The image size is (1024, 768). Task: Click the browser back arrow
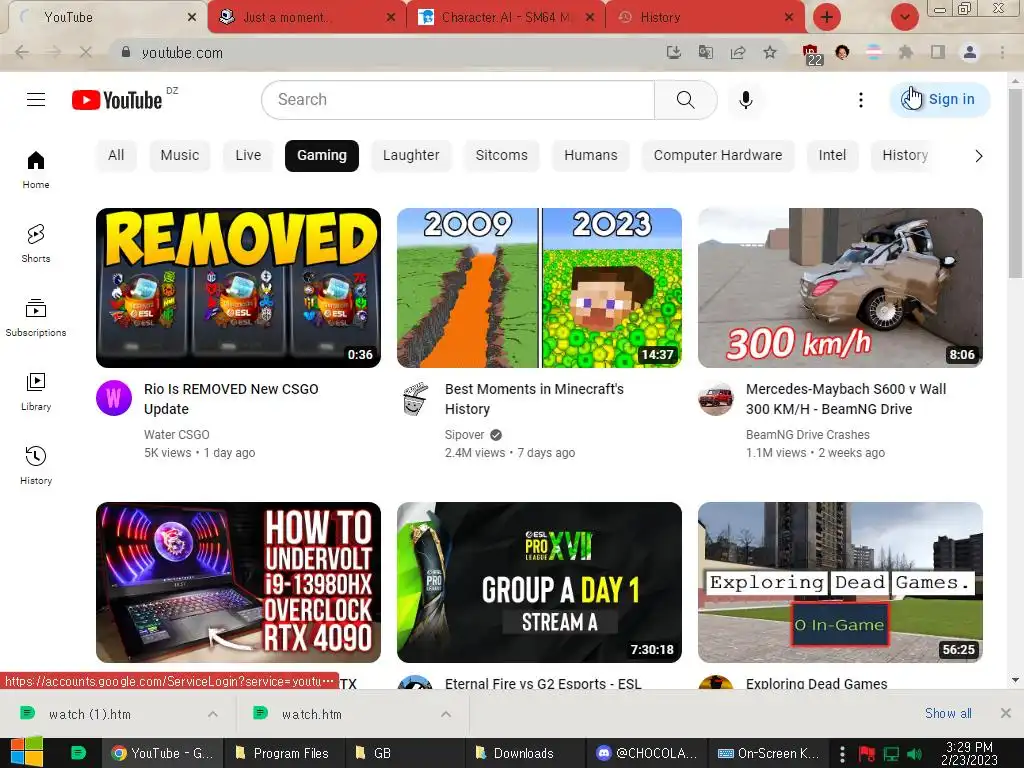click(x=22, y=52)
